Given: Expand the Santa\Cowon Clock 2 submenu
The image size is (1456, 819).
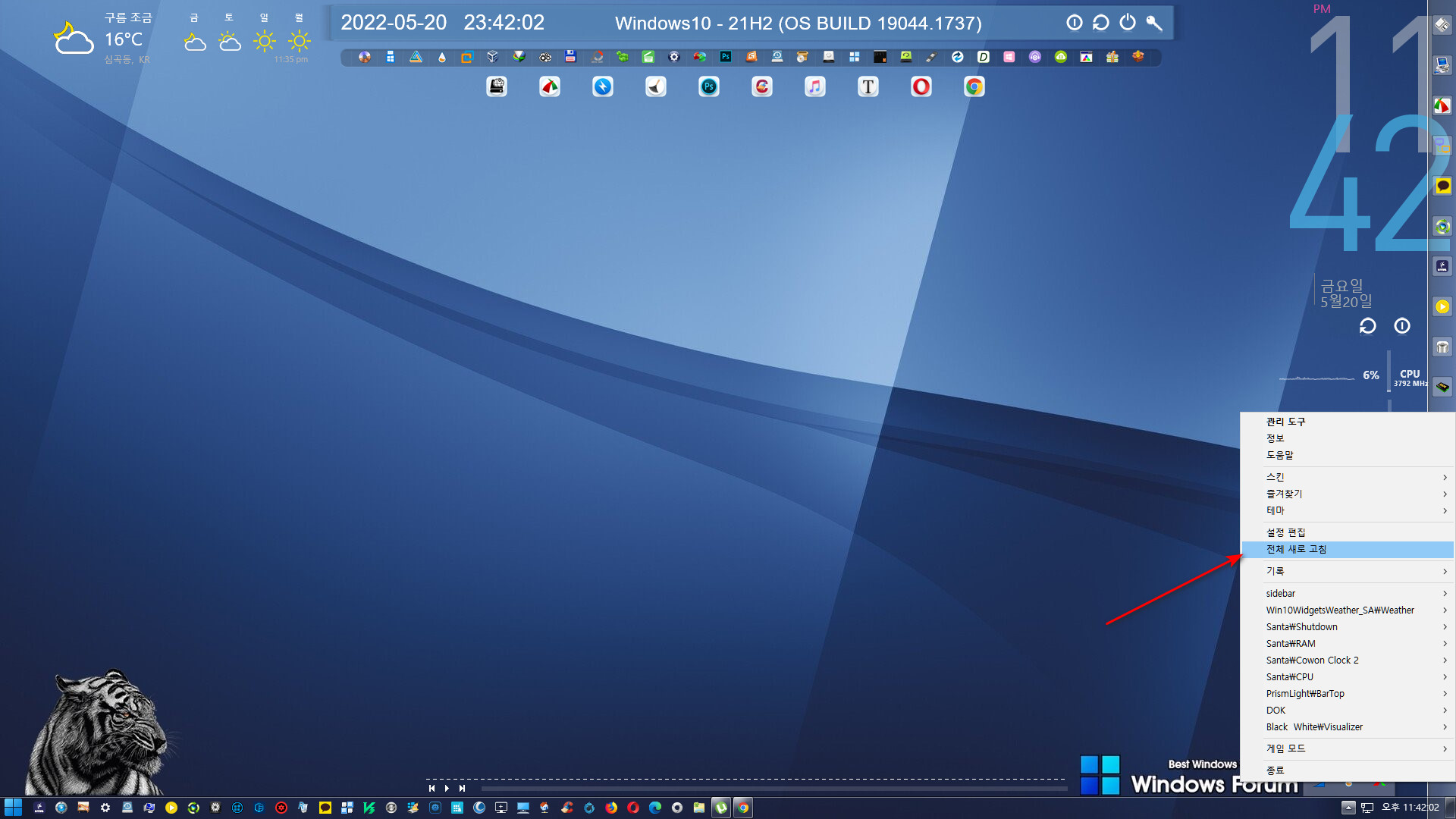Looking at the screenshot, I should pos(1348,661).
